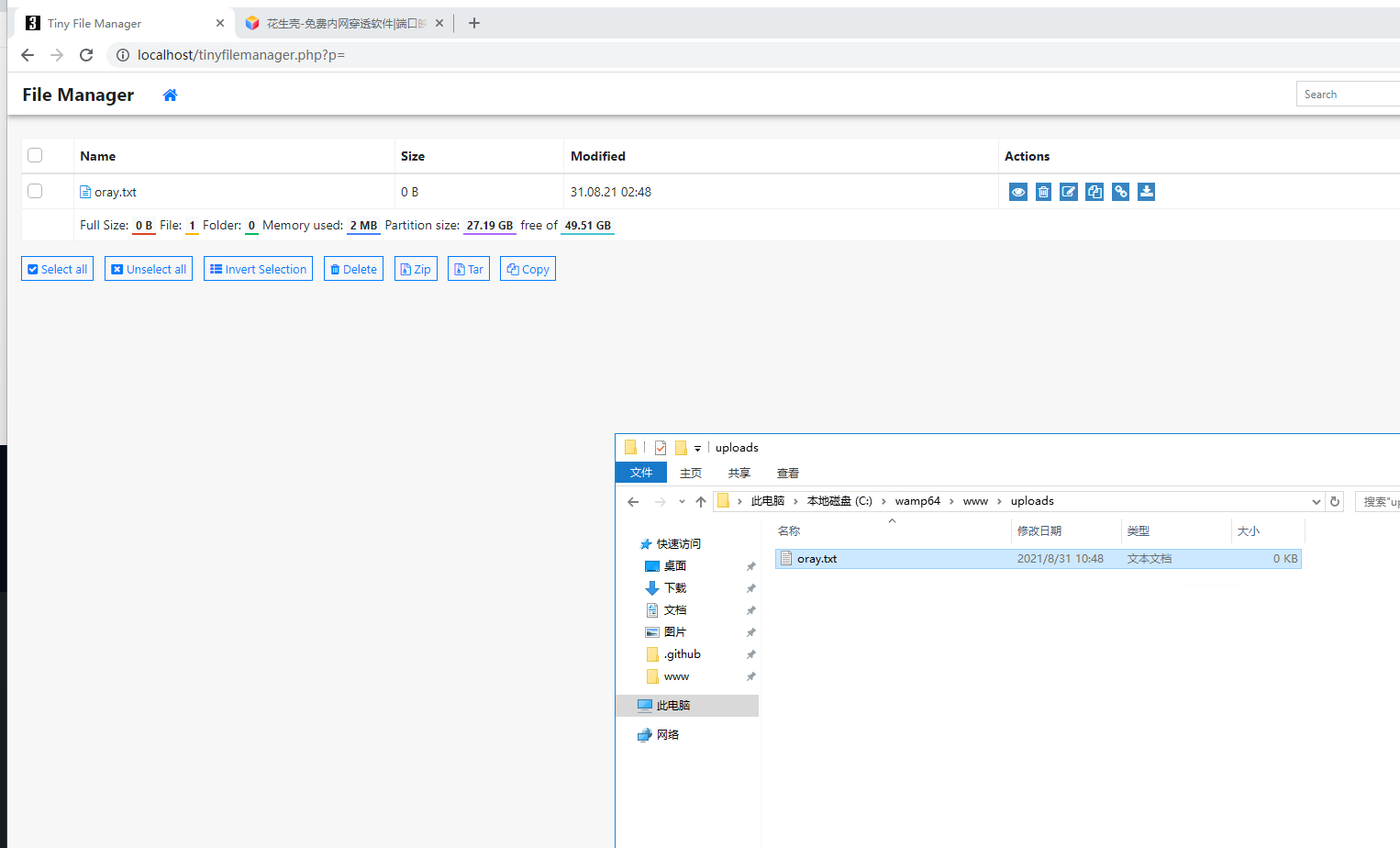Click the new folder quick-access icon in Explorer

pos(681,448)
